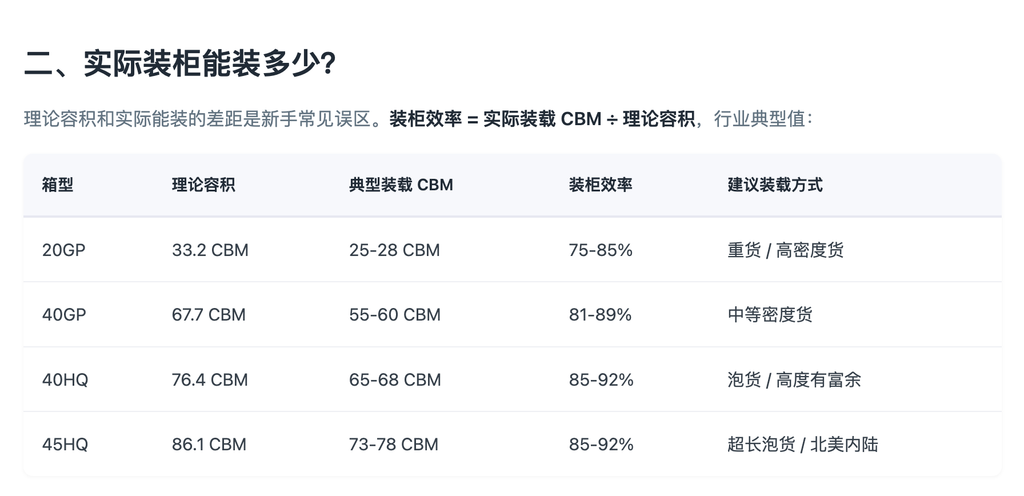Select the 75-85% efficiency cell
The width and height of the screenshot is (1024, 496).
[601, 250]
